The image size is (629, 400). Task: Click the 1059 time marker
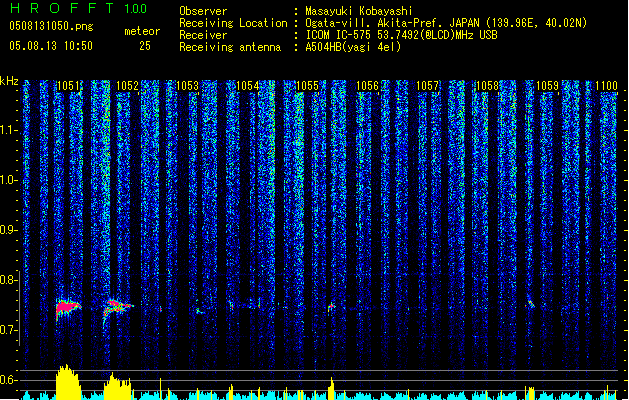[x=547, y=86]
